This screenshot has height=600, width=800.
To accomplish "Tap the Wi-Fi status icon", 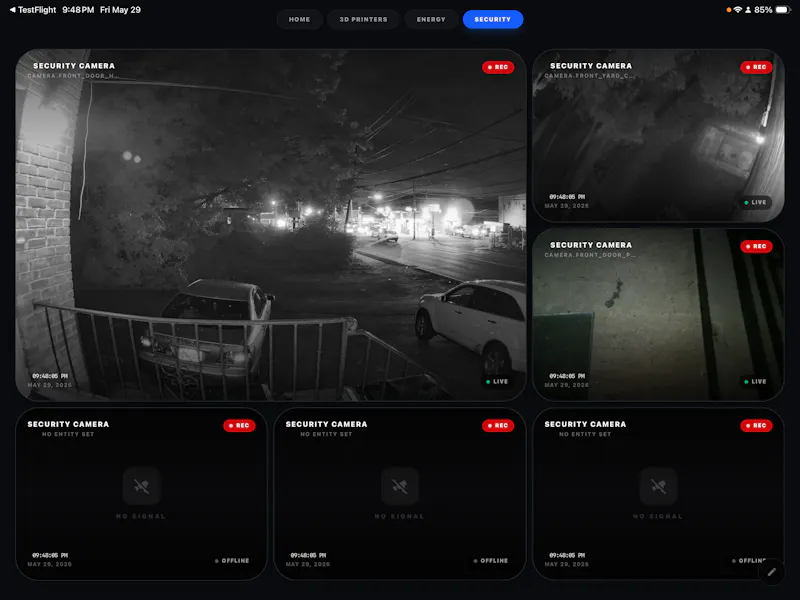I will pos(738,10).
